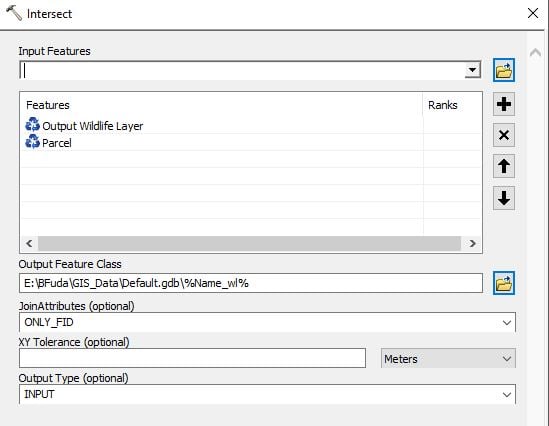Move selected feature up with up arrow

pyautogui.click(x=503, y=166)
